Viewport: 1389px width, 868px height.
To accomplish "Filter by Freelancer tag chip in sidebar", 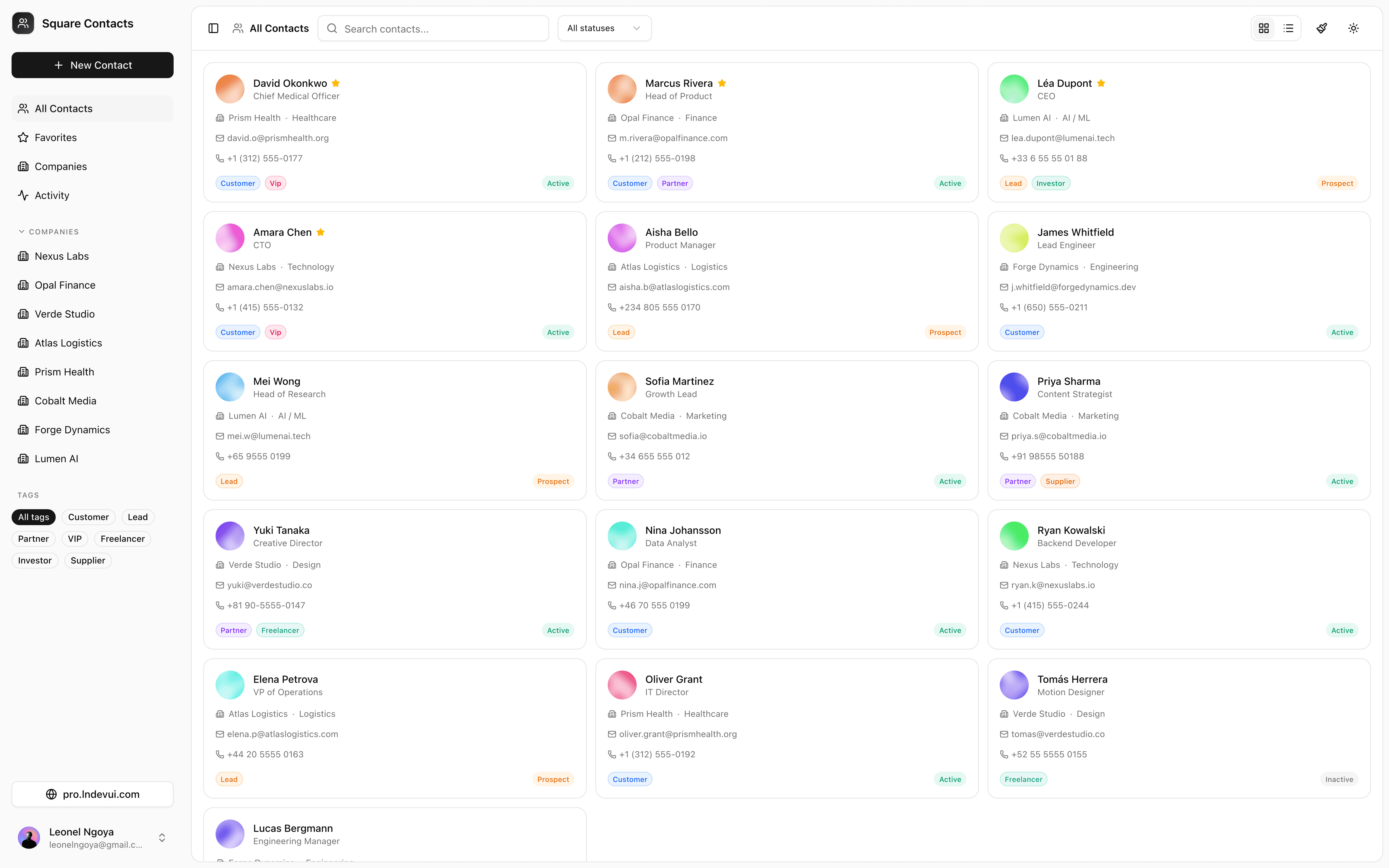I will tap(122, 538).
